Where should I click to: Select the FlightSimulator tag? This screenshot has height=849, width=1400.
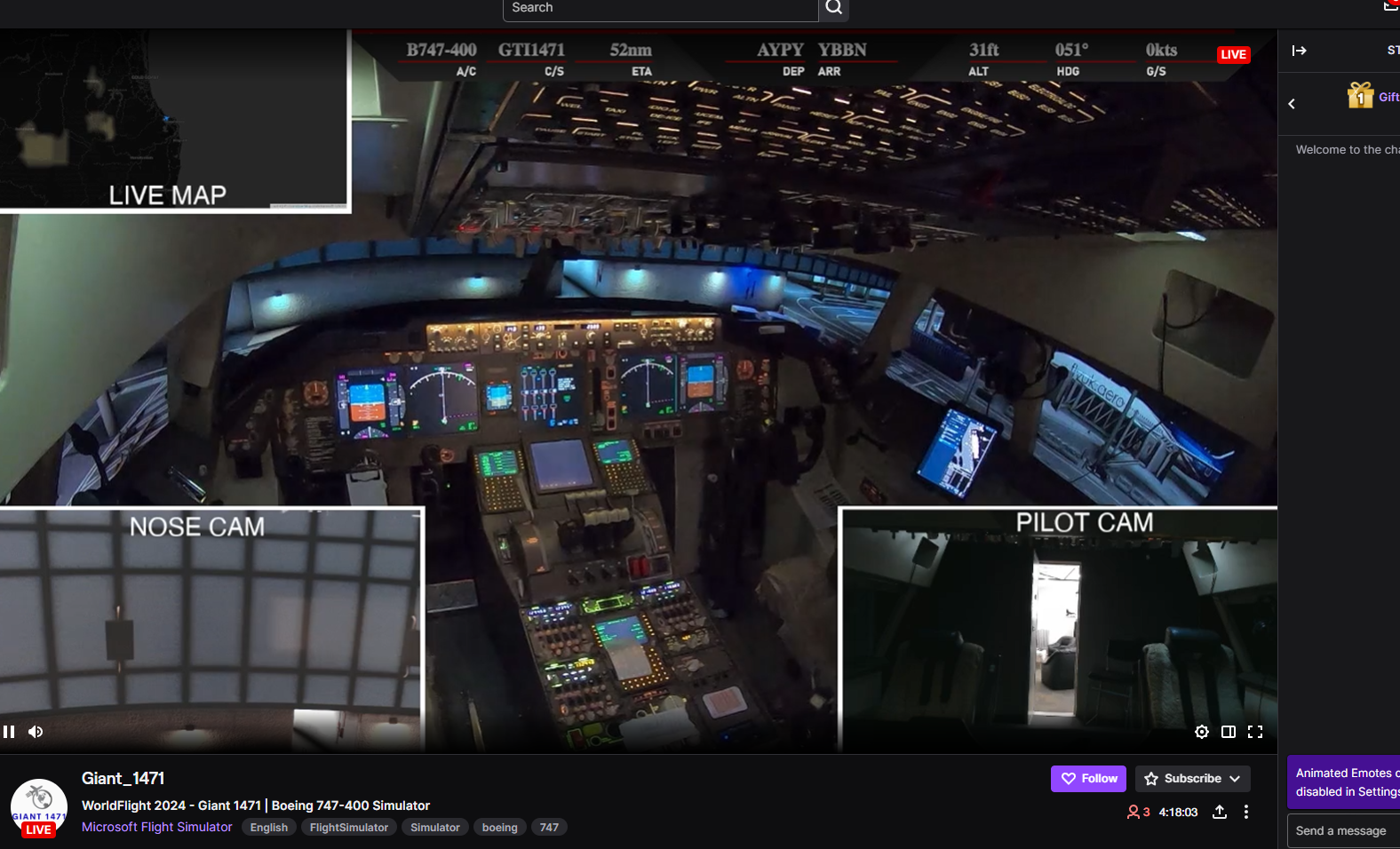(348, 828)
